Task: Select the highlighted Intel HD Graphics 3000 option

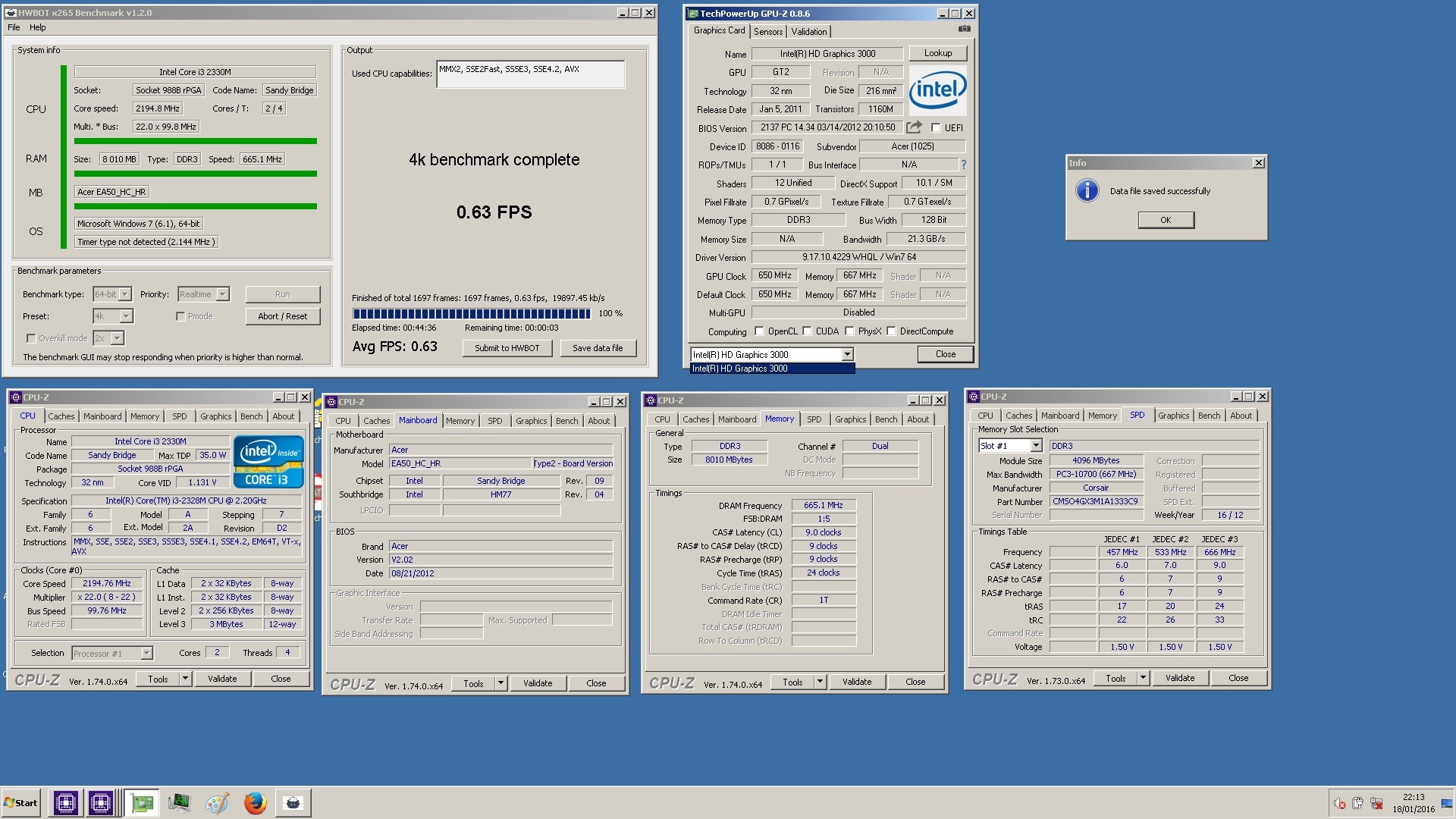Action: [772, 369]
